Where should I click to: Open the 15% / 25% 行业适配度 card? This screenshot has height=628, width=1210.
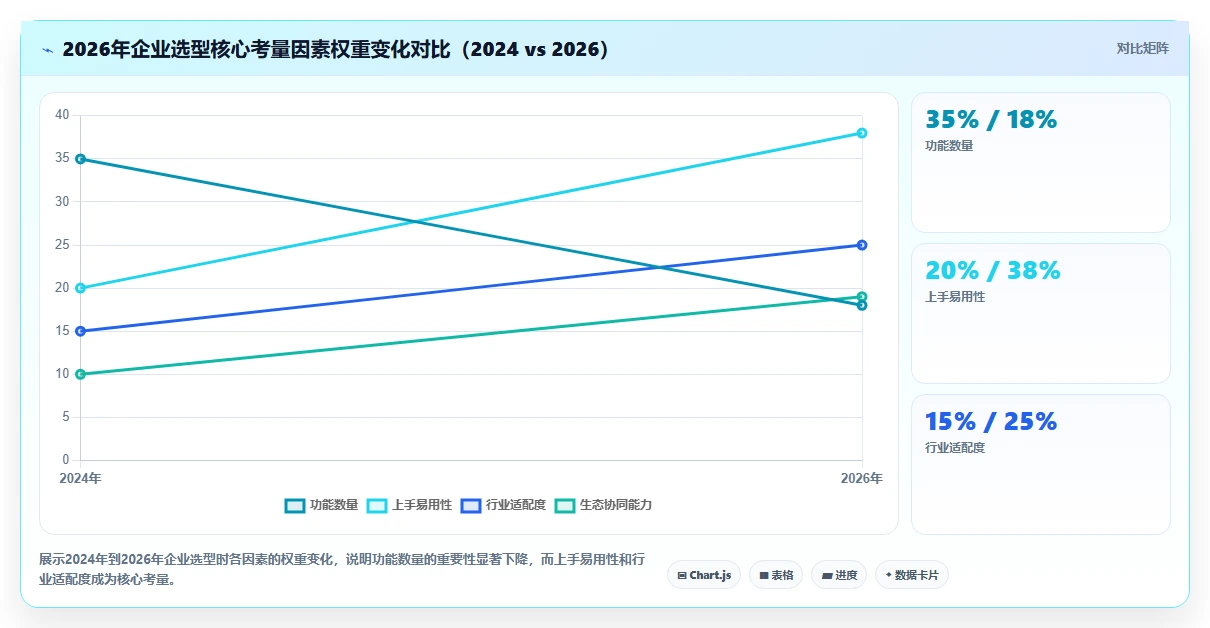tap(1041, 465)
